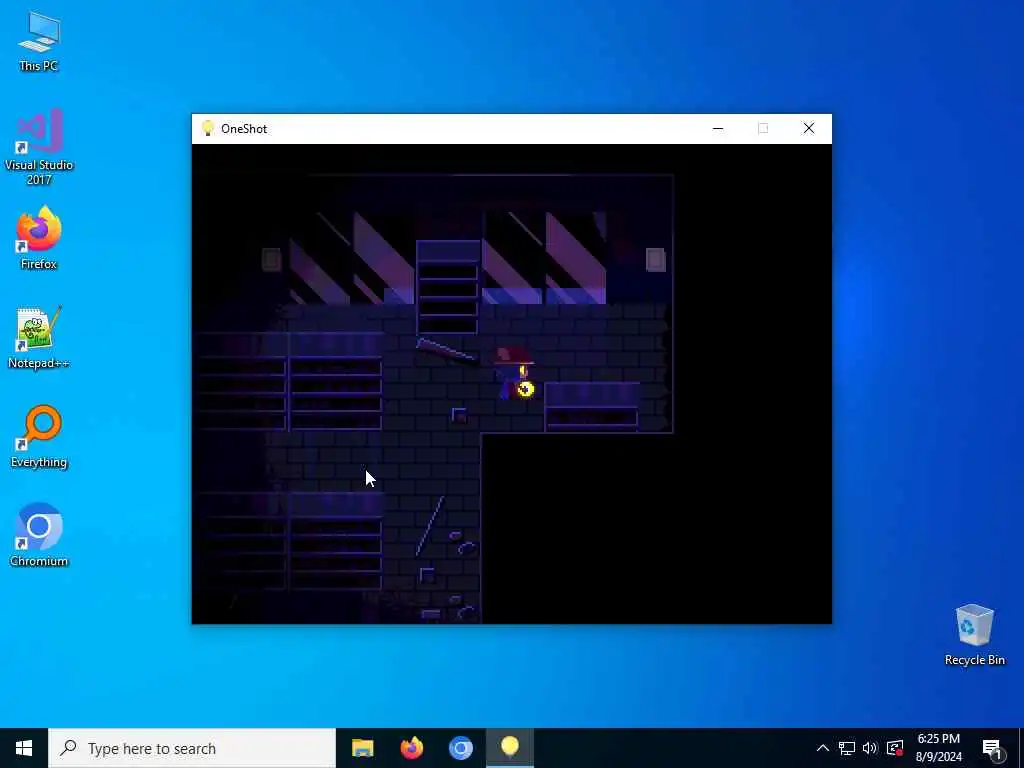1024x768 pixels.
Task: Open the clock showing 6:25 PM
Action: (x=938, y=748)
